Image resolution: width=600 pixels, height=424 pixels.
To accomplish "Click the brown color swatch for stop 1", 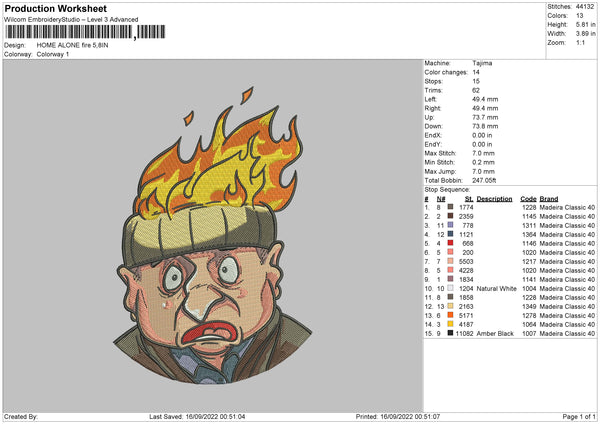I will point(450,207).
